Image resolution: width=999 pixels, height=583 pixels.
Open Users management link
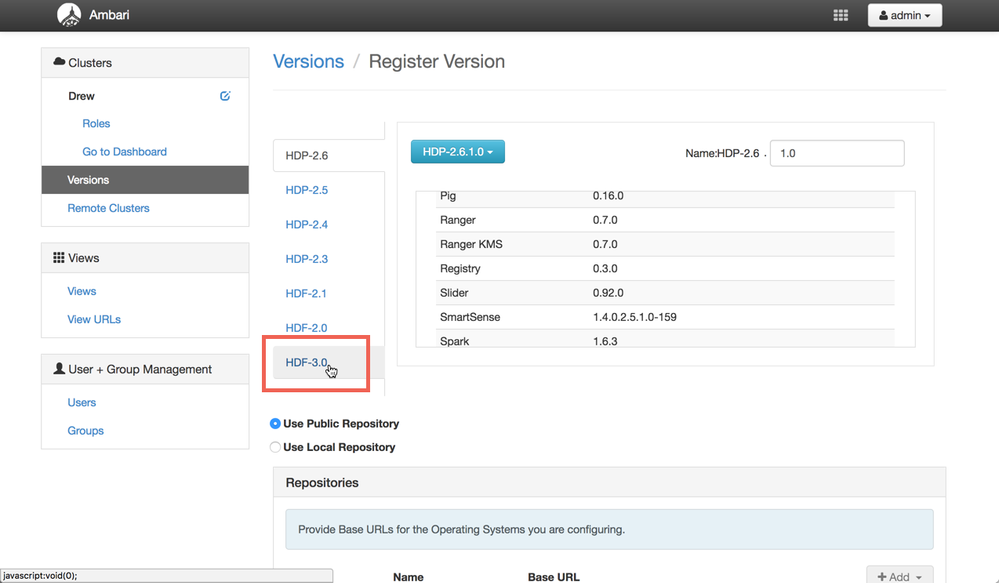tap(82, 403)
